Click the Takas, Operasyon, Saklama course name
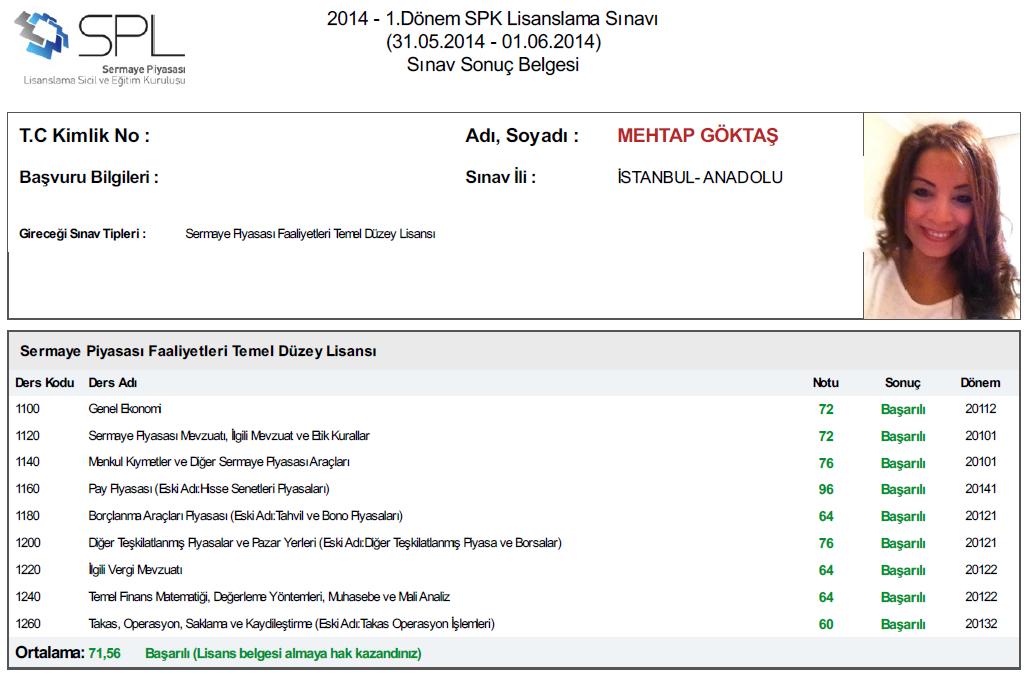 (x=291, y=623)
